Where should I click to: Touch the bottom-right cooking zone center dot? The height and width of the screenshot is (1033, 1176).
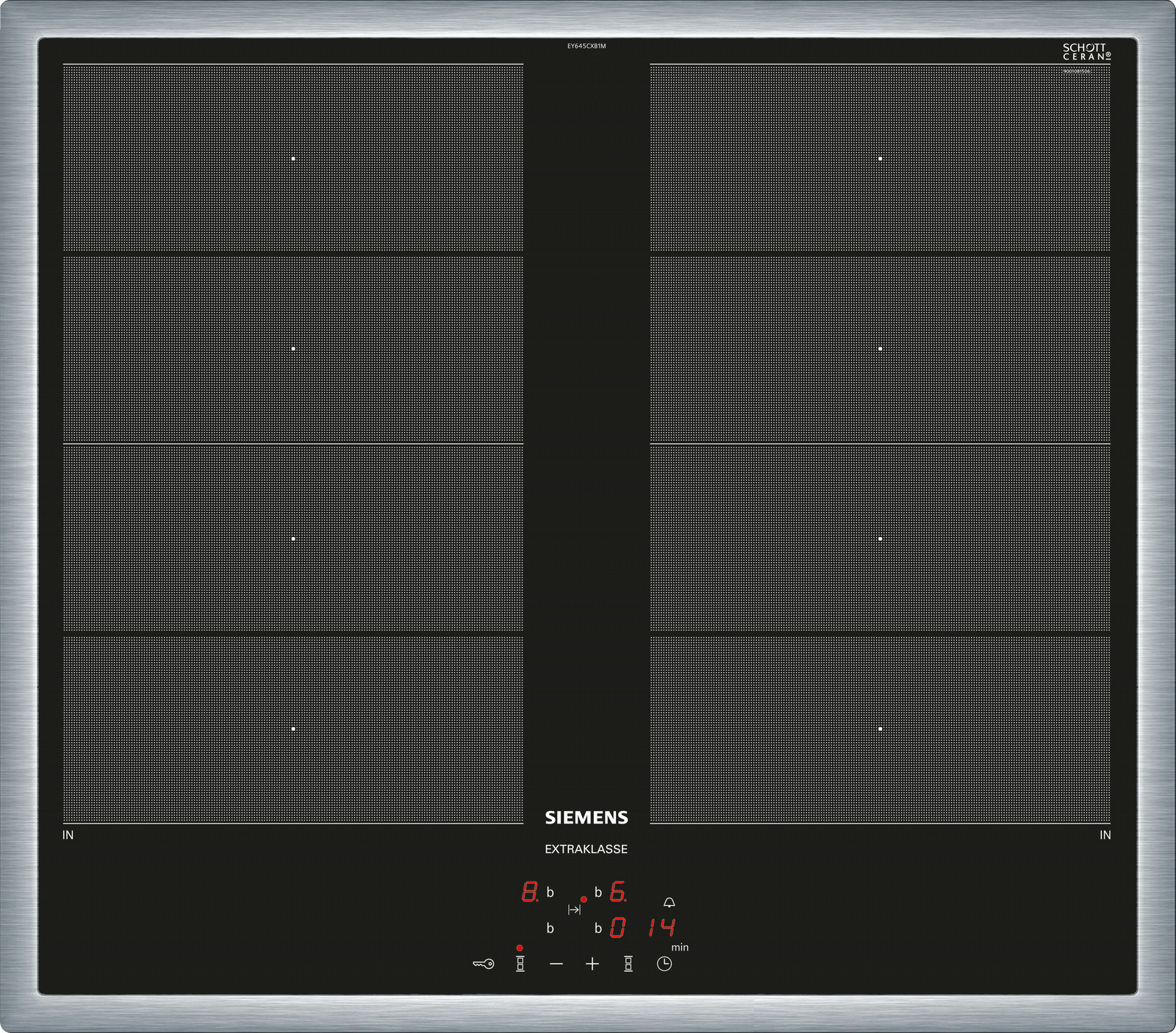tap(880, 729)
